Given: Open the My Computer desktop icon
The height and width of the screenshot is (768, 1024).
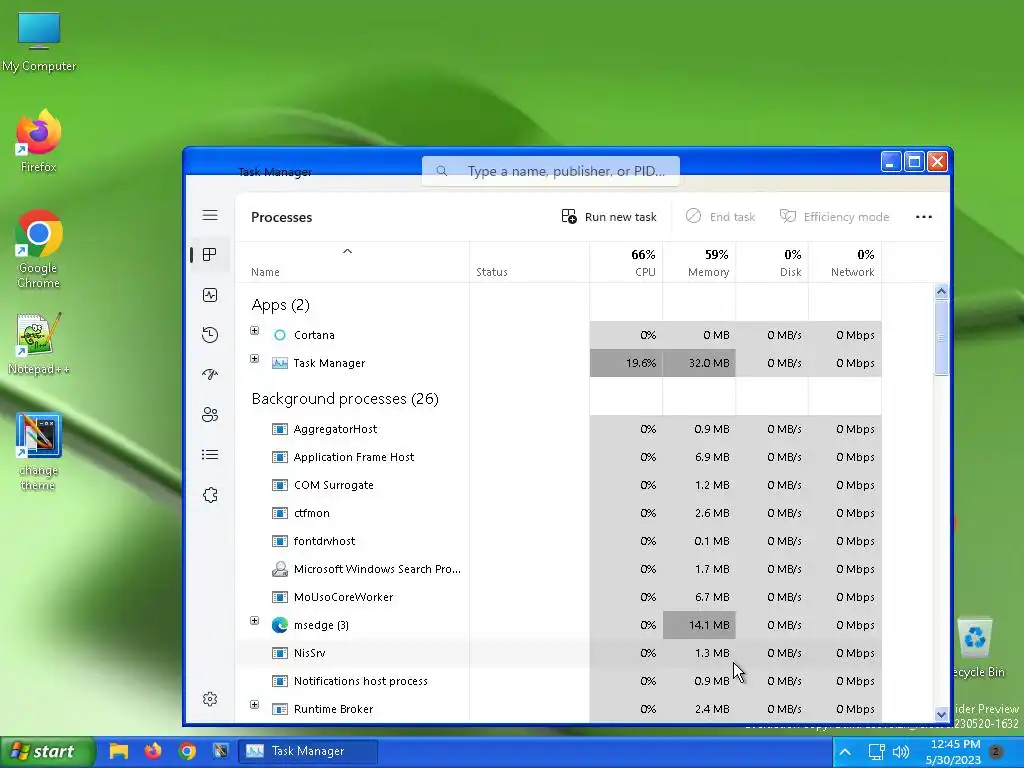Looking at the screenshot, I should coord(39,40).
